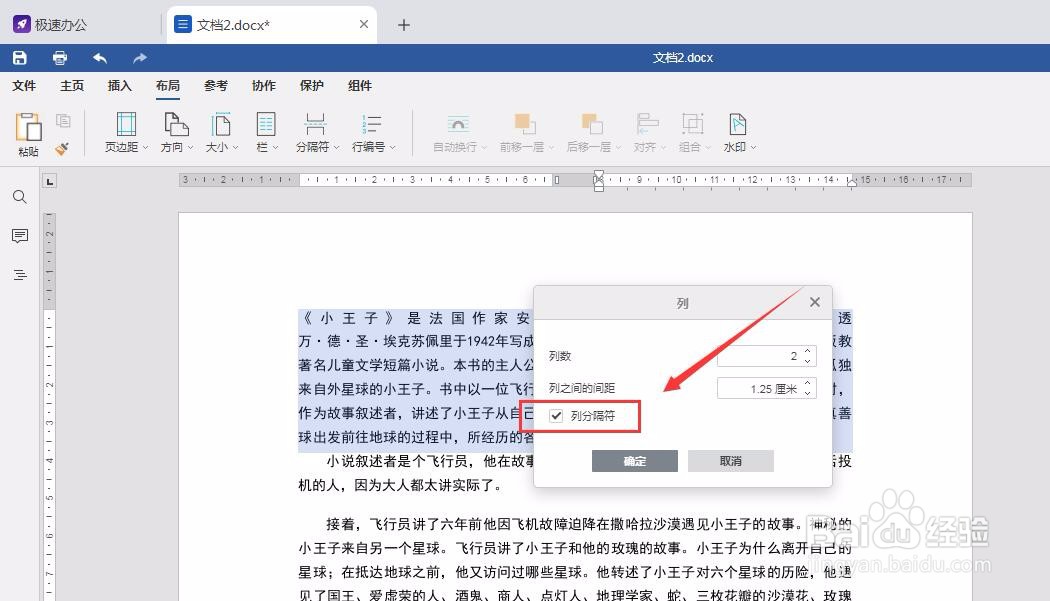
Task: Expand the 页边距 dropdown arrow
Action: pyautogui.click(x=145, y=147)
